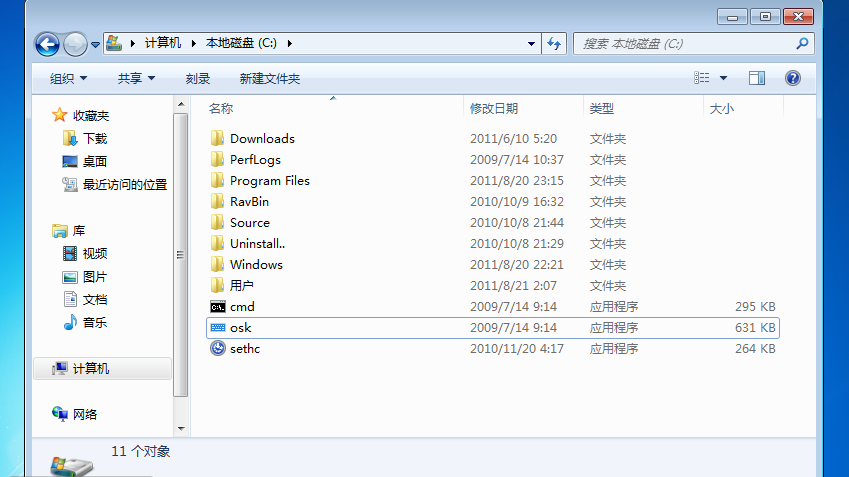This screenshot has height=477, width=849.
Task: Select the cmd application icon
Action: click(x=217, y=307)
